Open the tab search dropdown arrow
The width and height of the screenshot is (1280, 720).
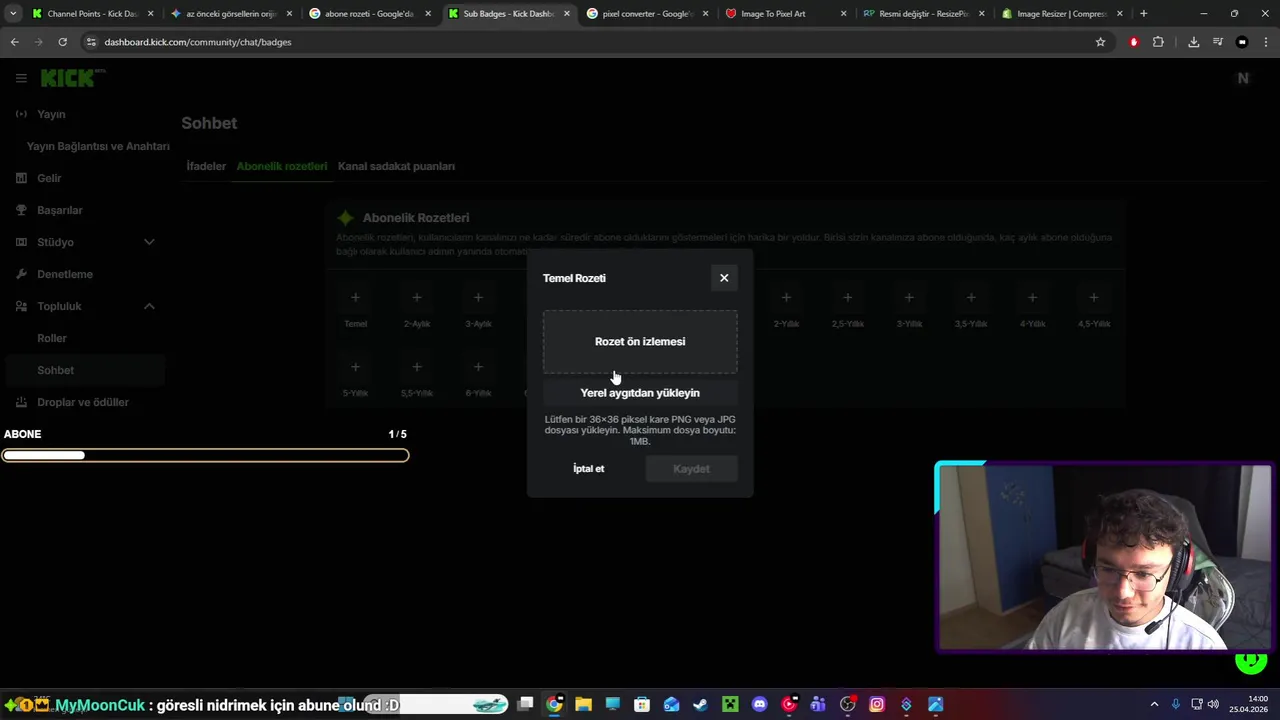coord(12,14)
